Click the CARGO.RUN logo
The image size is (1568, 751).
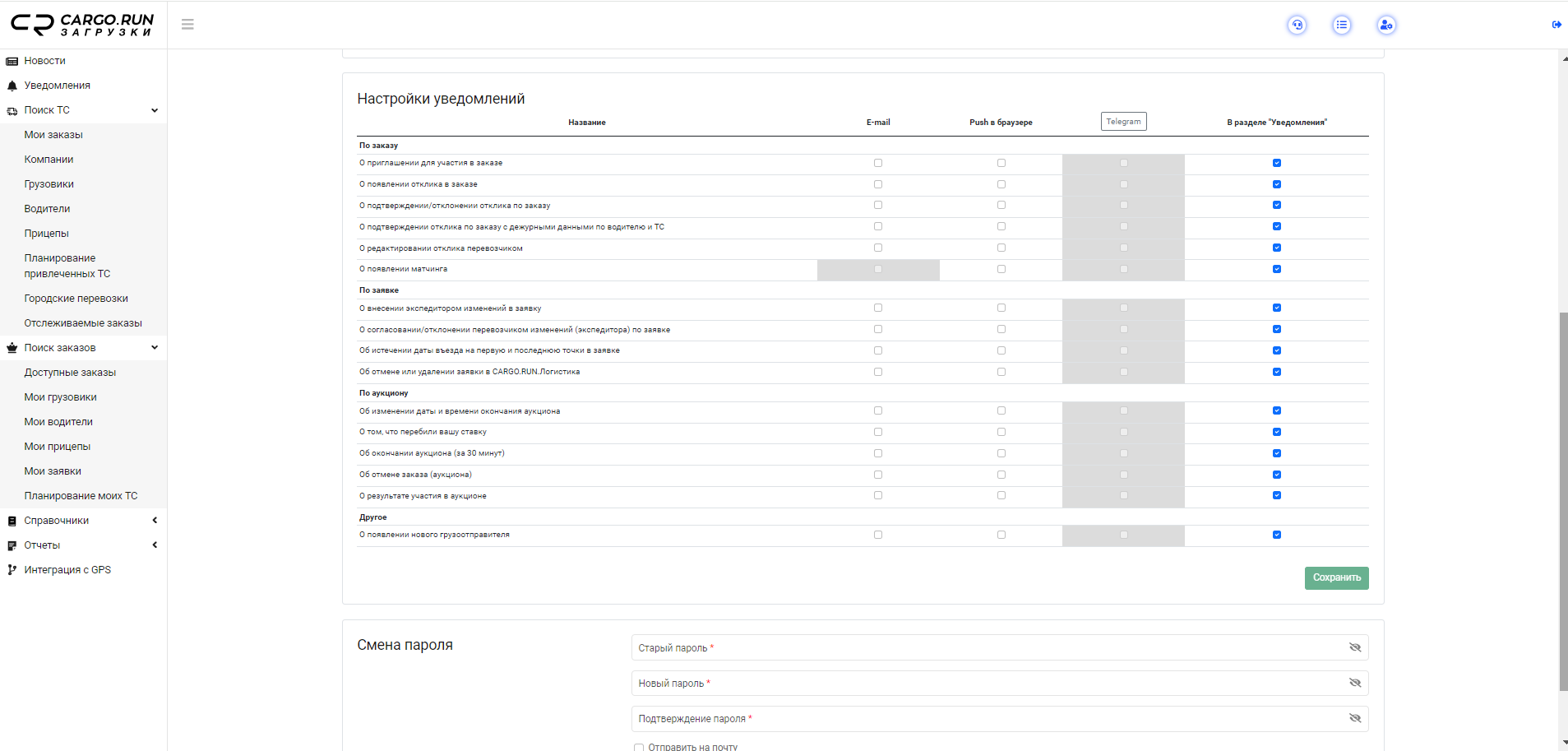coord(82,25)
